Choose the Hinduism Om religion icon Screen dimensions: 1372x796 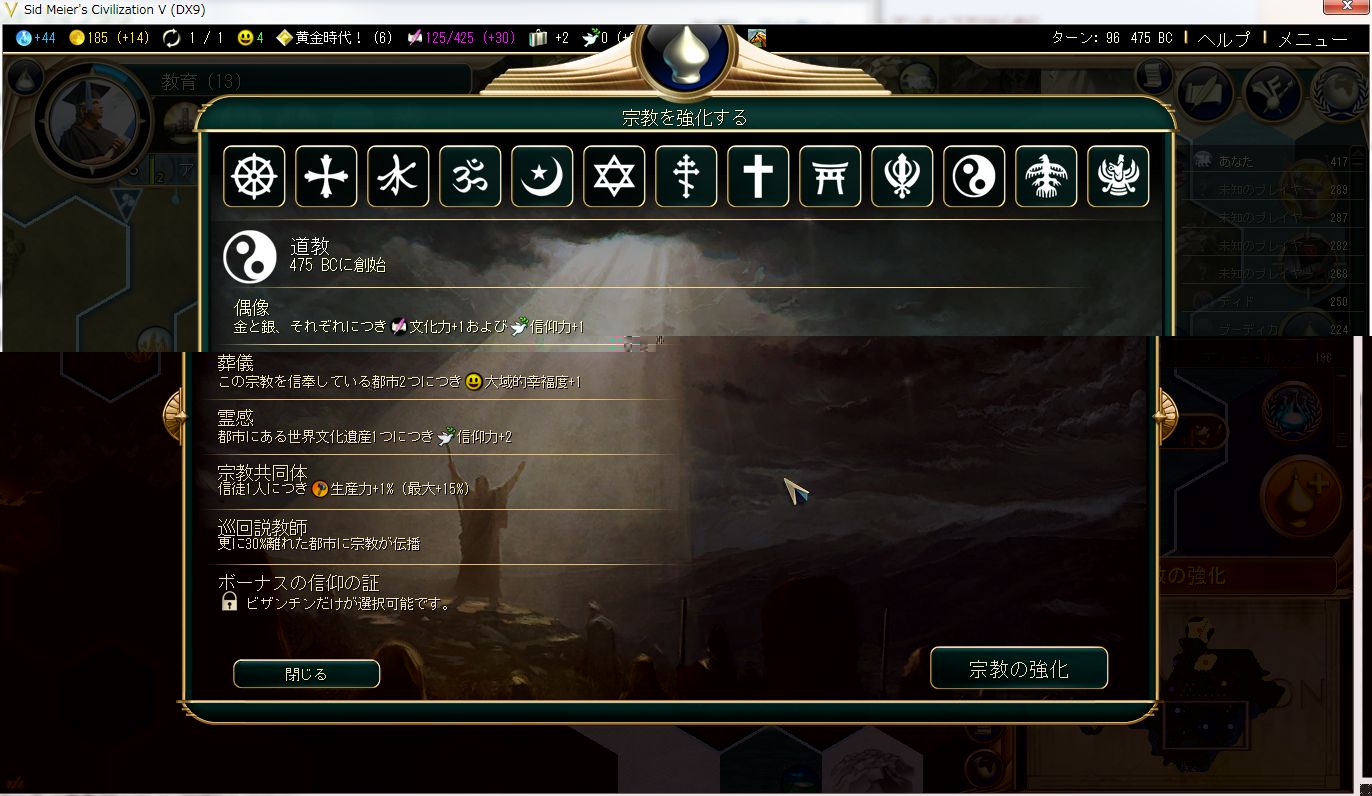[x=470, y=177]
